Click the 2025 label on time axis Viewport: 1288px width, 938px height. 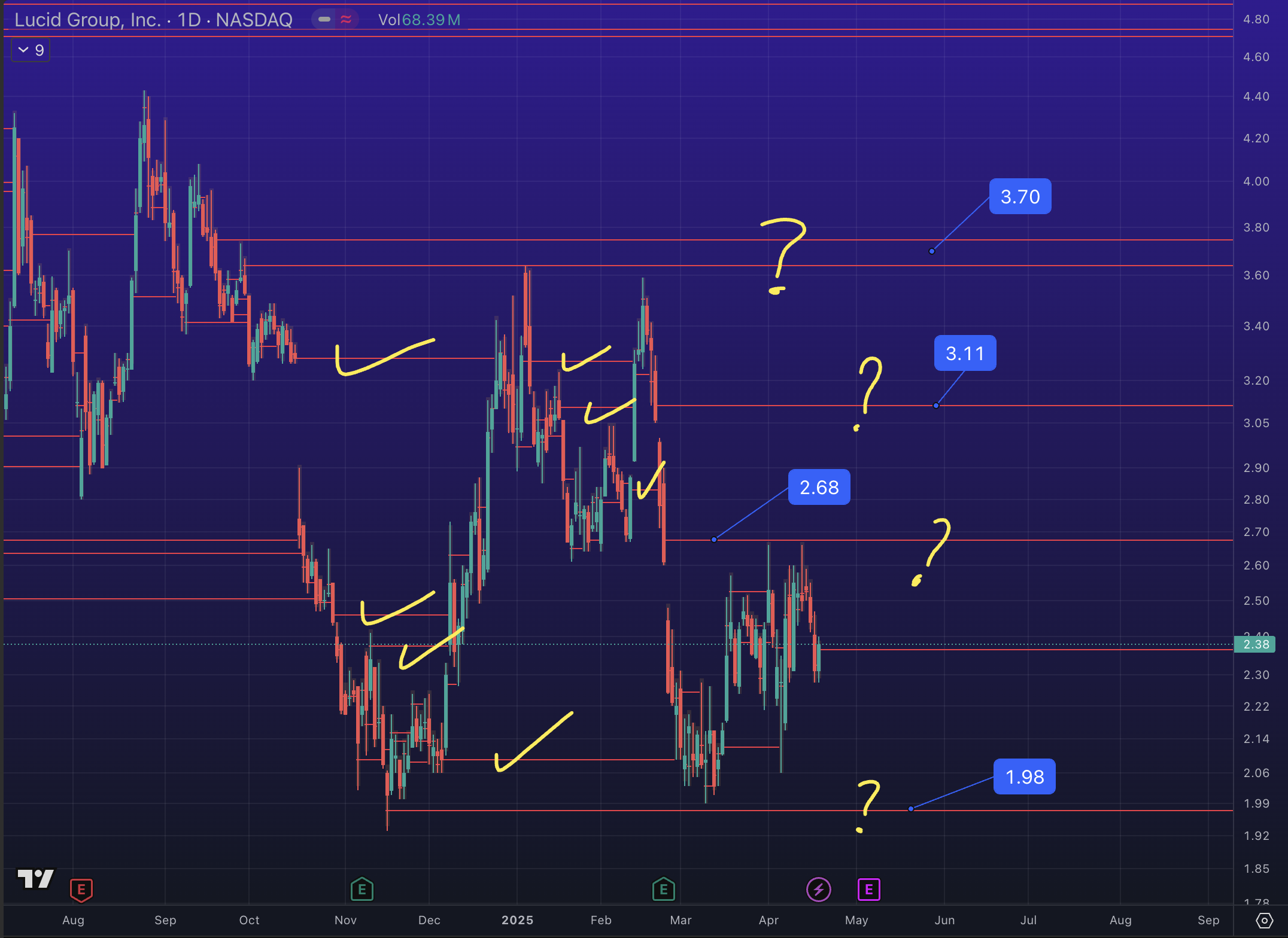(x=517, y=920)
